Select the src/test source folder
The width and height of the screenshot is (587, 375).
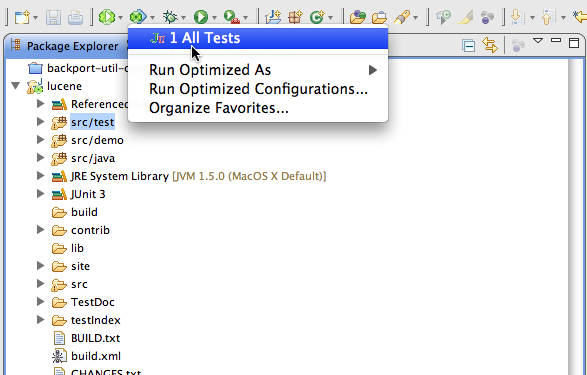(92, 122)
